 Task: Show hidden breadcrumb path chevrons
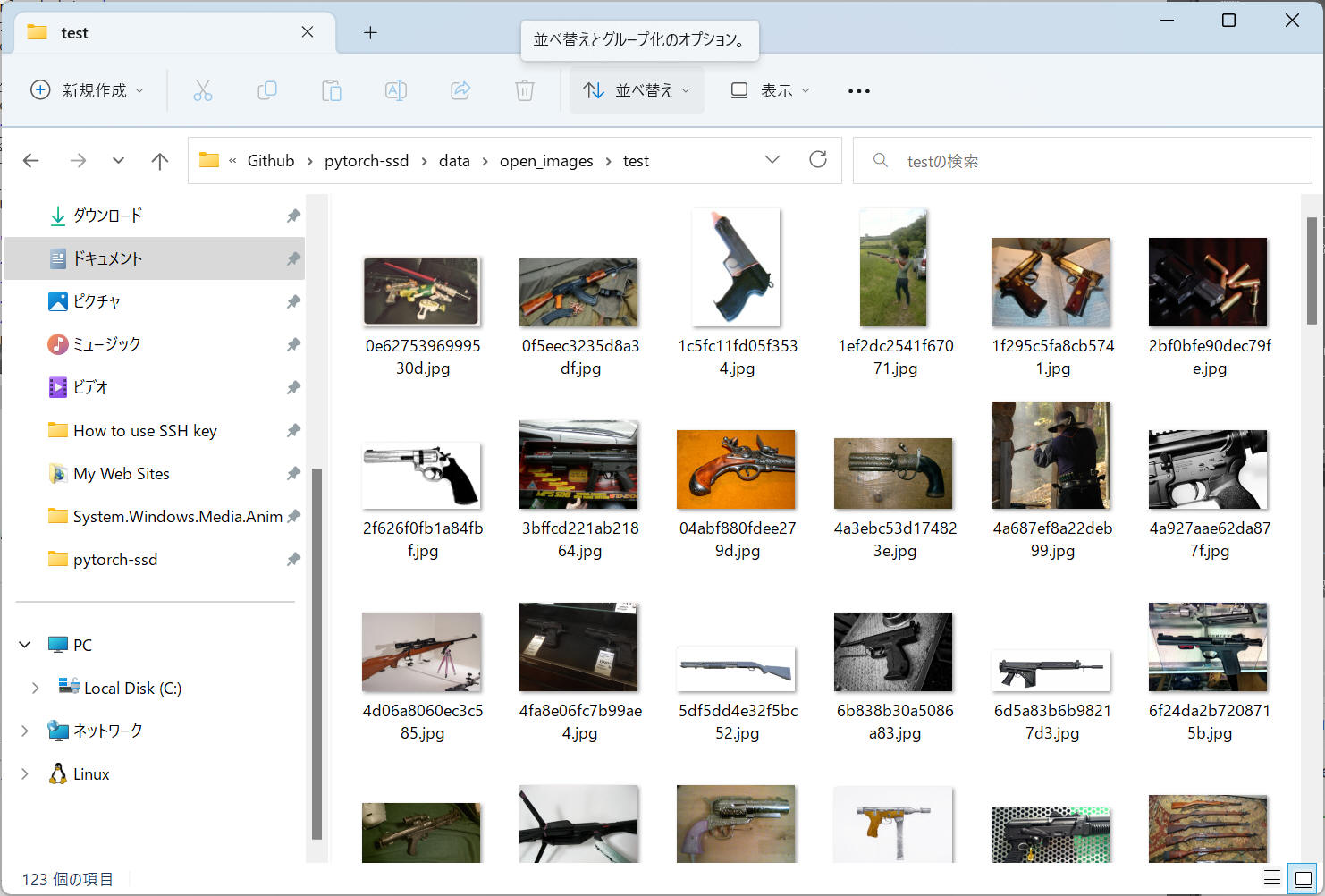coord(232,161)
